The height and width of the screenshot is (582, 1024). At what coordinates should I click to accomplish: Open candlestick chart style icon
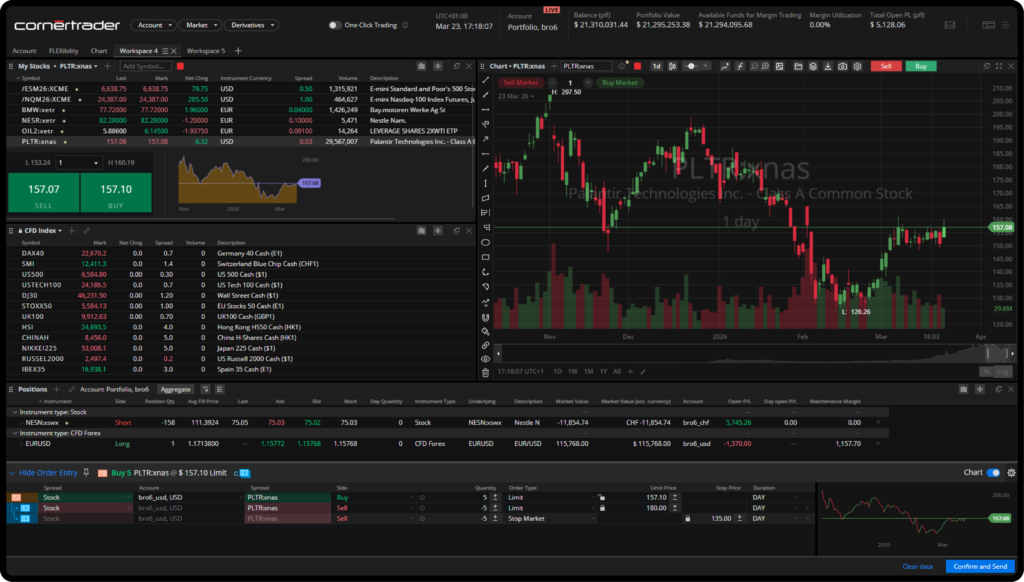673,66
